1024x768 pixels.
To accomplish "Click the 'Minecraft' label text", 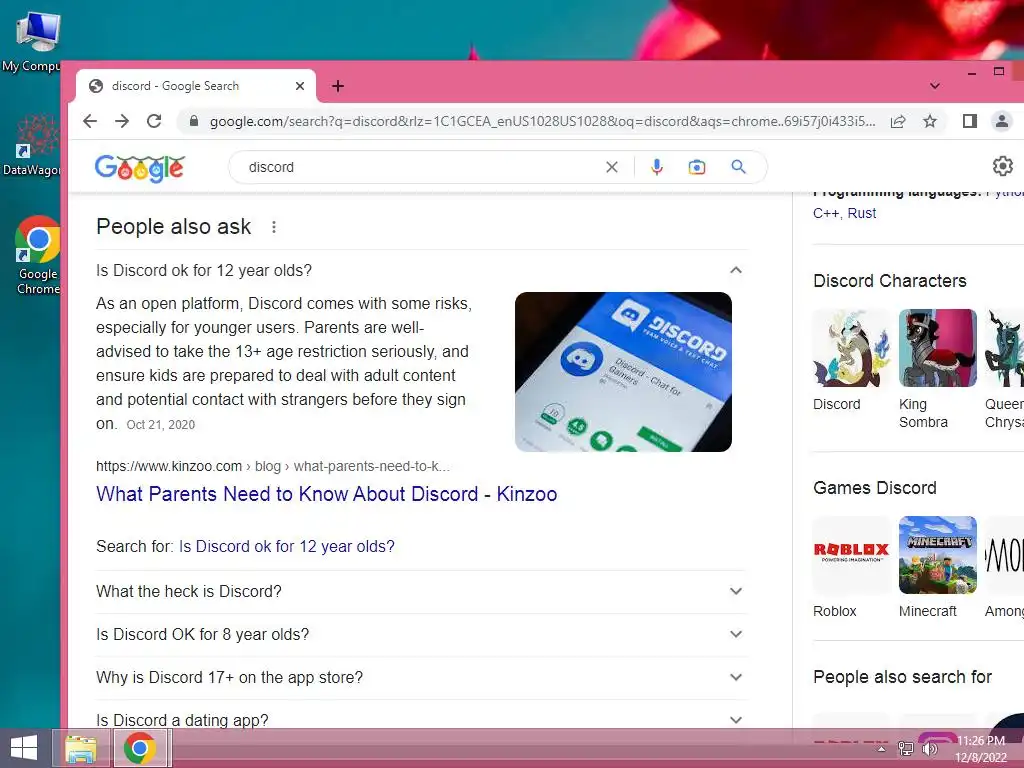I will click(x=927, y=611).
